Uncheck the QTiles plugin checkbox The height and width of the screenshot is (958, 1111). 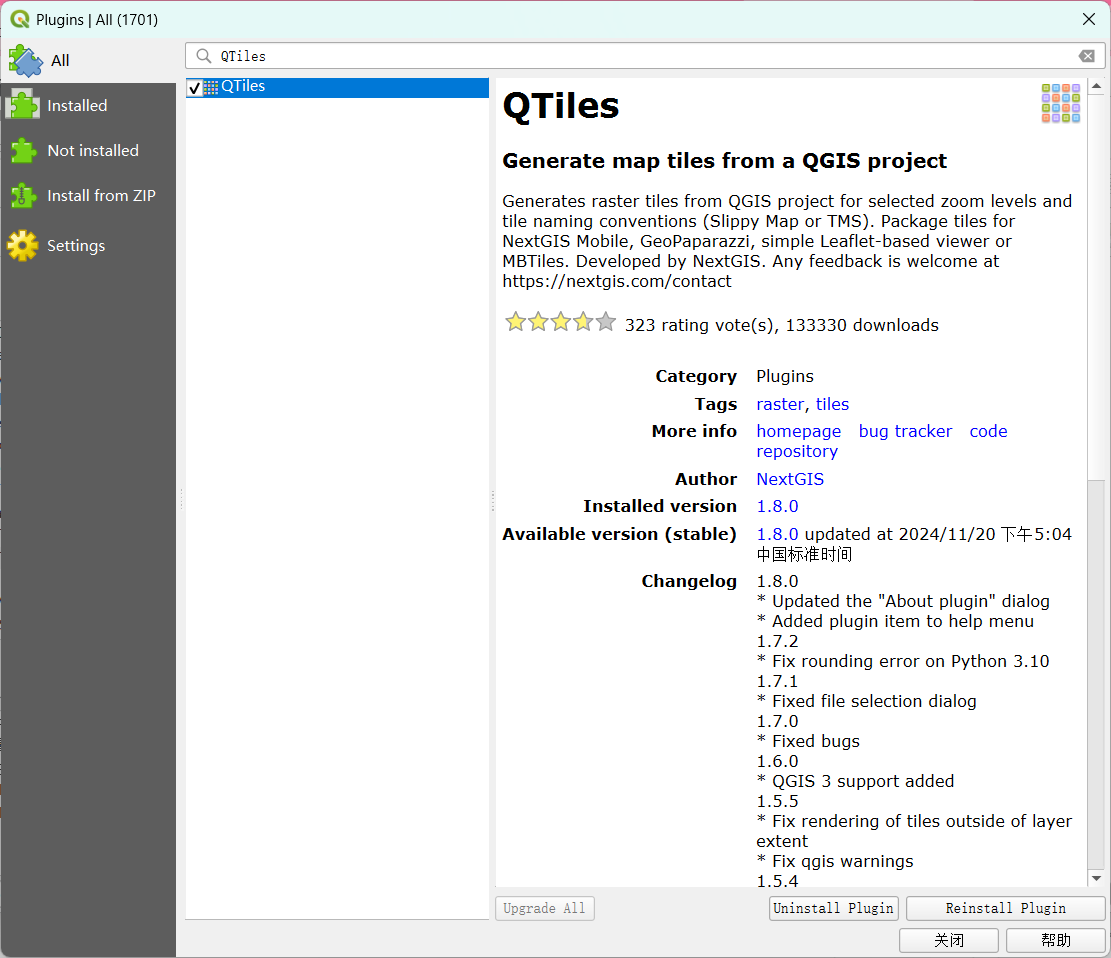(194, 88)
